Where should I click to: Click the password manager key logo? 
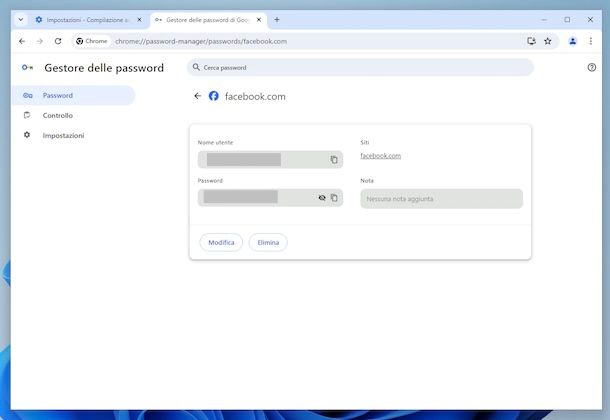(27, 68)
